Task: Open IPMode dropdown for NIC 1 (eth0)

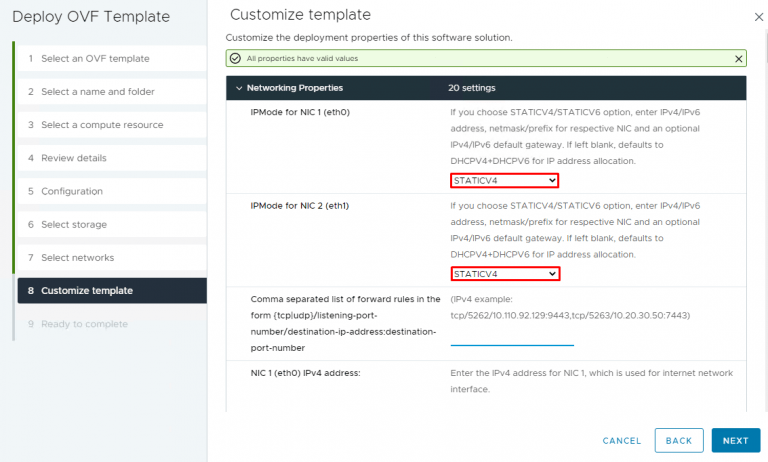Action: pyautogui.click(x=504, y=181)
